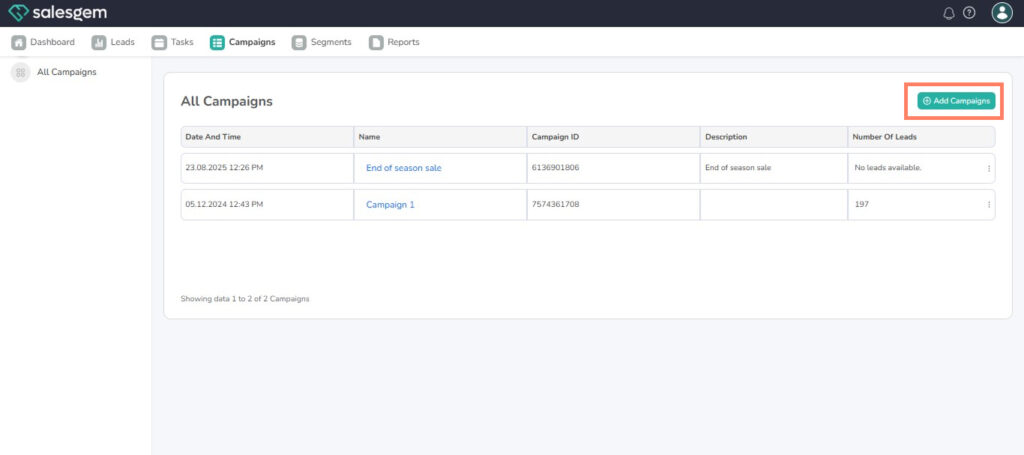1024x455 pixels.
Task: Click the salesgem logo
Action: (57, 13)
